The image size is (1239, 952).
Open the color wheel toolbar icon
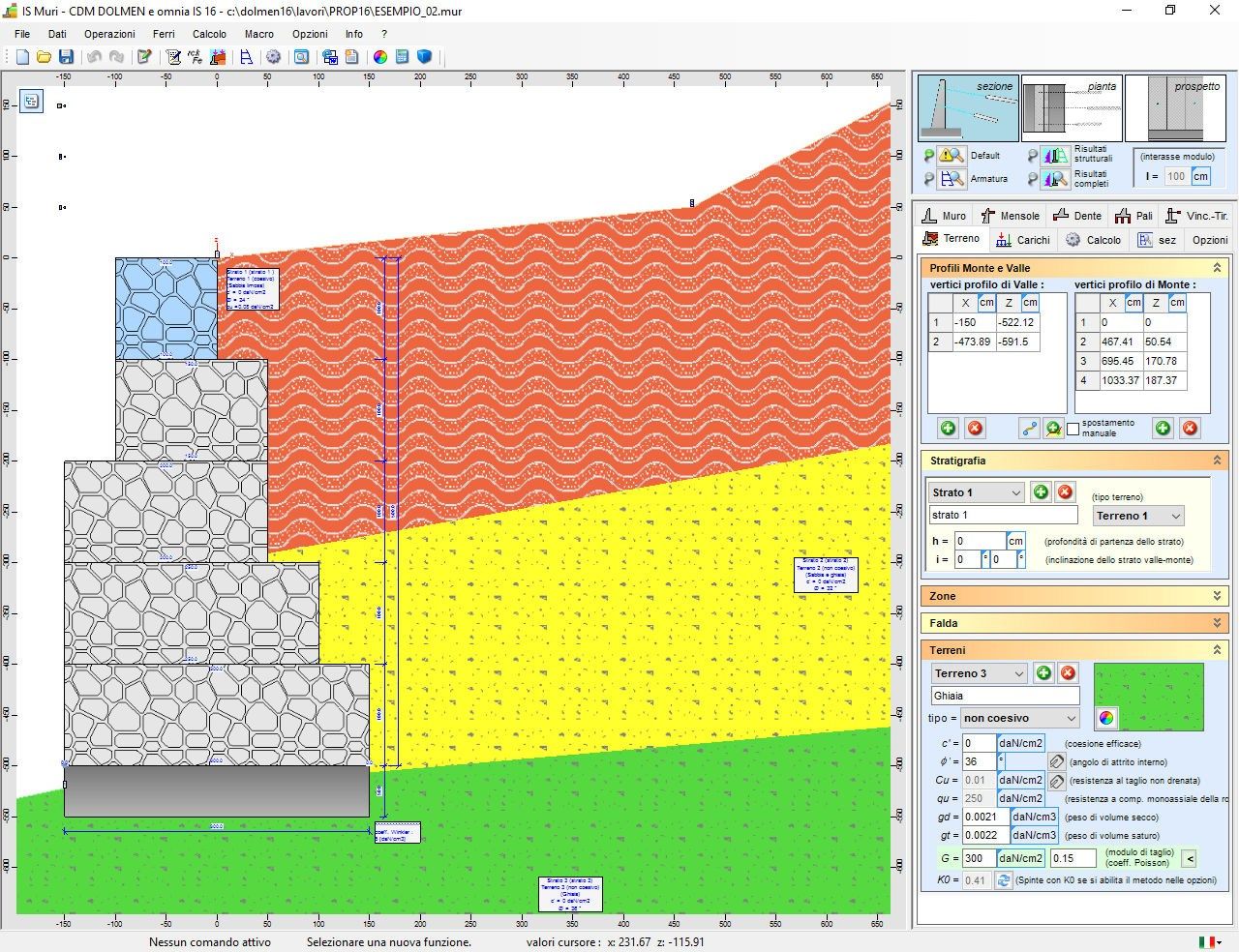click(380, 57)
